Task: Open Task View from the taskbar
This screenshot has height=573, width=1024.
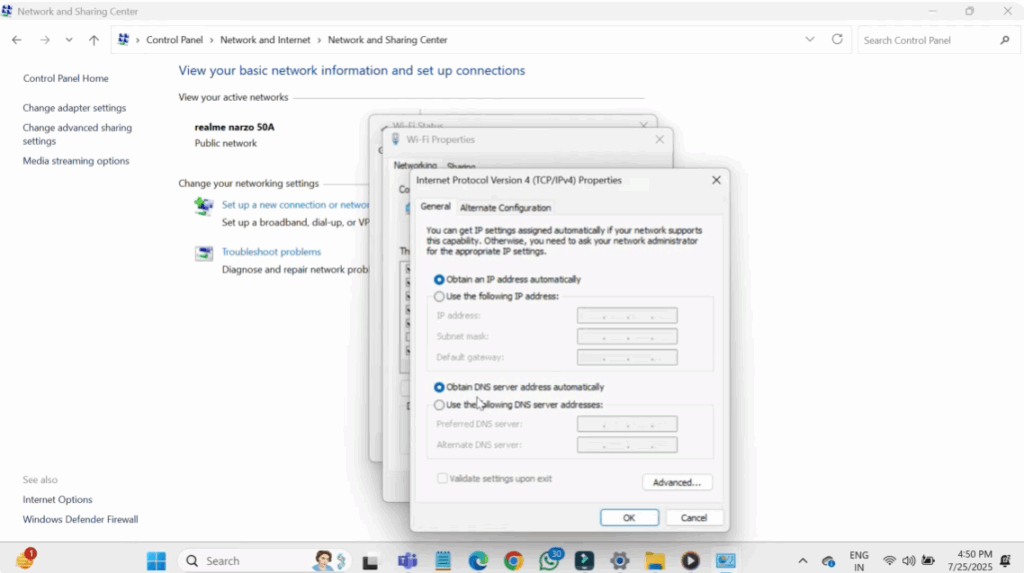Action: pyautogui.click(x=370, y=561)
